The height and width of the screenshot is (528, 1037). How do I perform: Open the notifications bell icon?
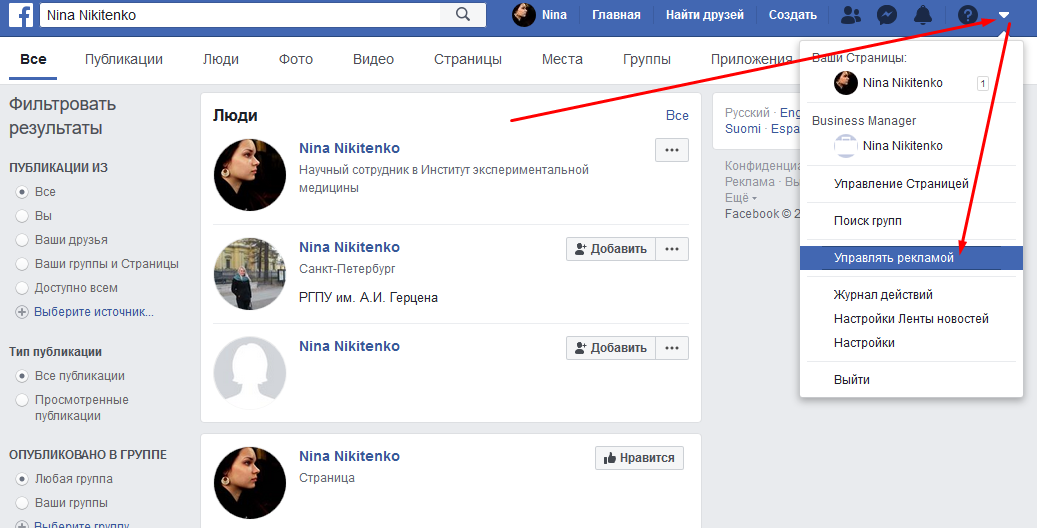(923, 15)
